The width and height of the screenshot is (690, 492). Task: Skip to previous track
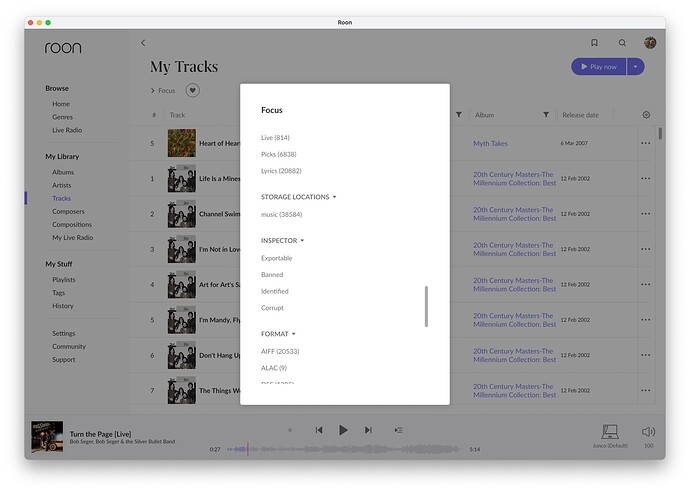[x=319, y=430]
